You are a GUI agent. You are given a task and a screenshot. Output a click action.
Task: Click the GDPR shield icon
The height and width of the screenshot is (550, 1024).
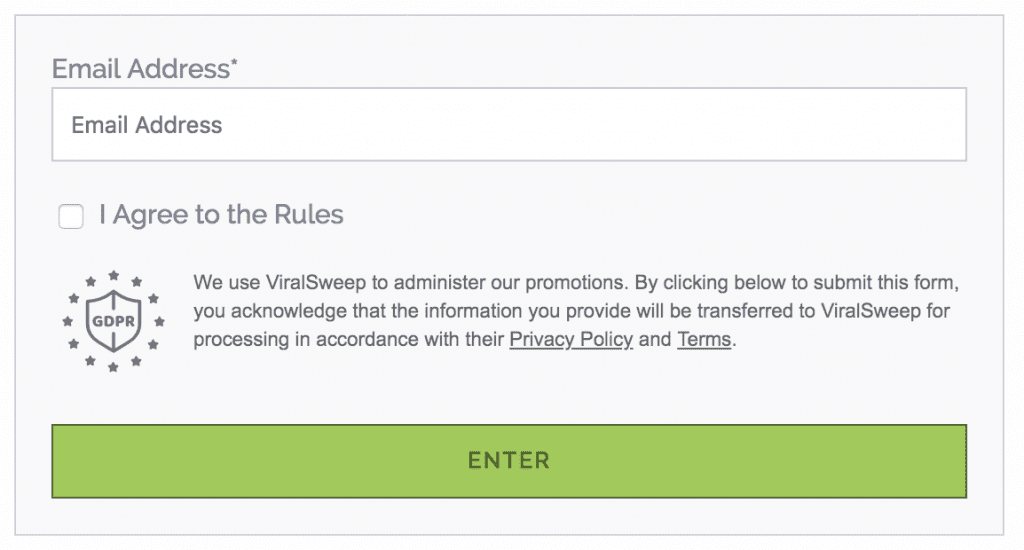(x=114, y=321)
